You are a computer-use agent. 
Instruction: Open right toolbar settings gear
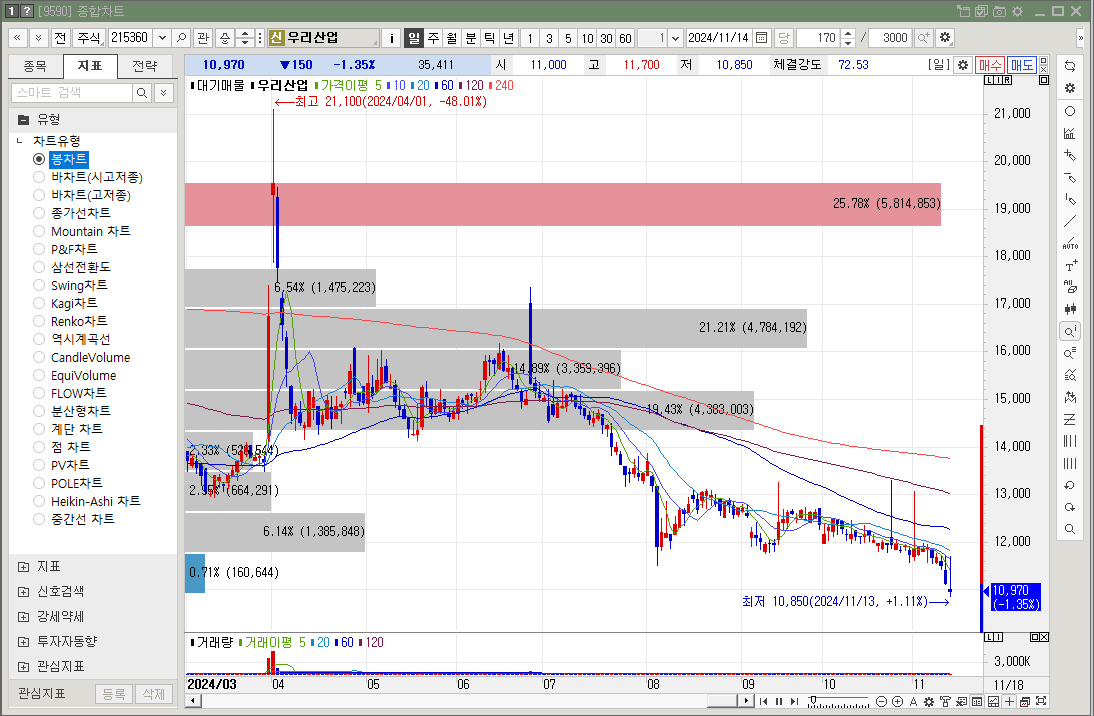click(1070, 89)
